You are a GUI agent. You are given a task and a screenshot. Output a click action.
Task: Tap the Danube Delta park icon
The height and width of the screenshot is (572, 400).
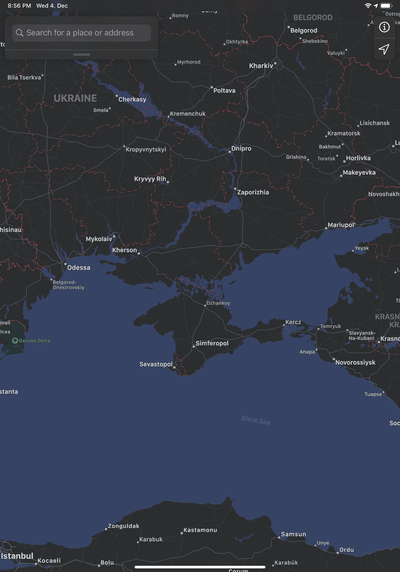point(15,341)
